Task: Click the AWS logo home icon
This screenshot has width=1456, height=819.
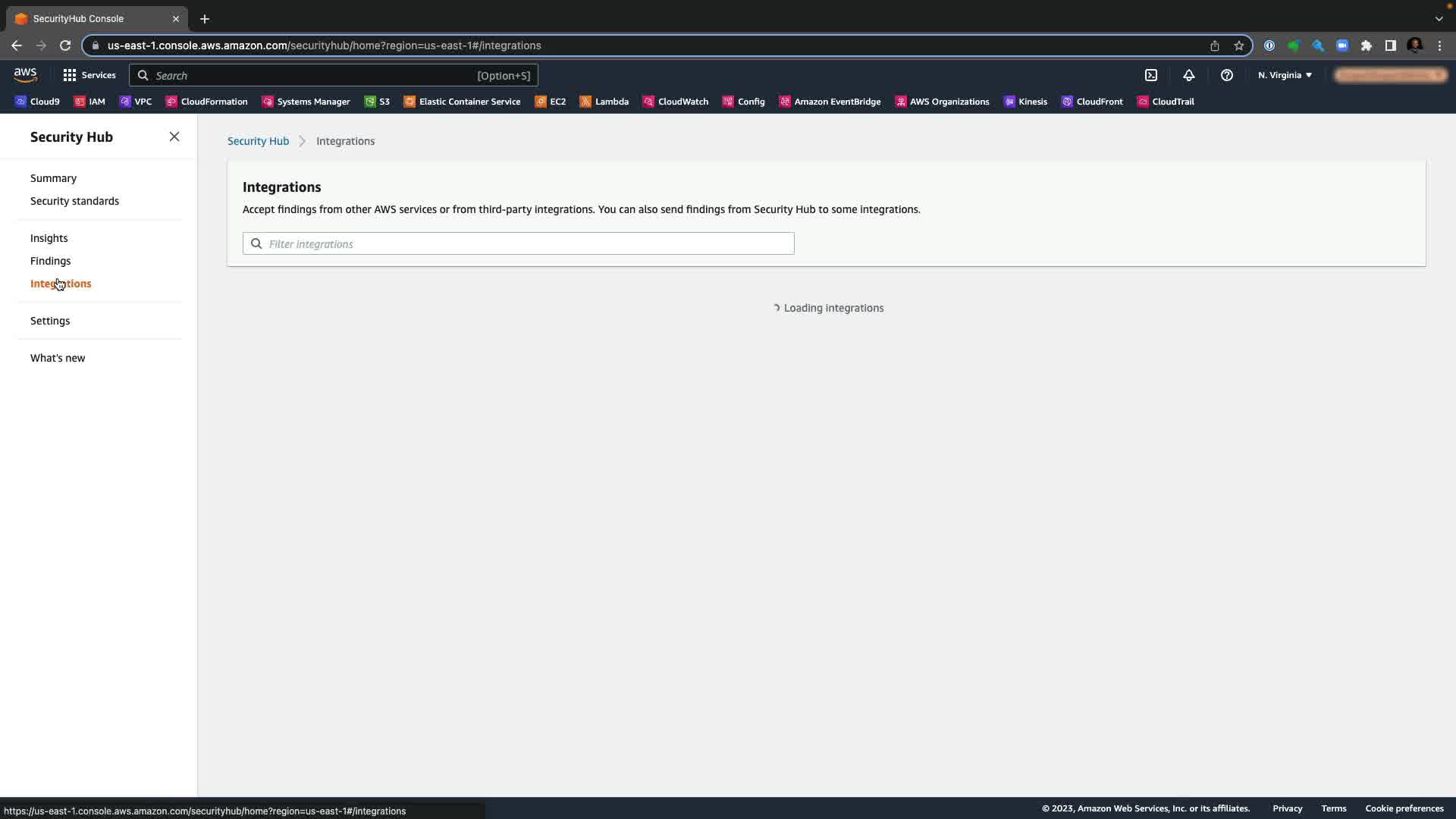Action: tap(25, 74)
